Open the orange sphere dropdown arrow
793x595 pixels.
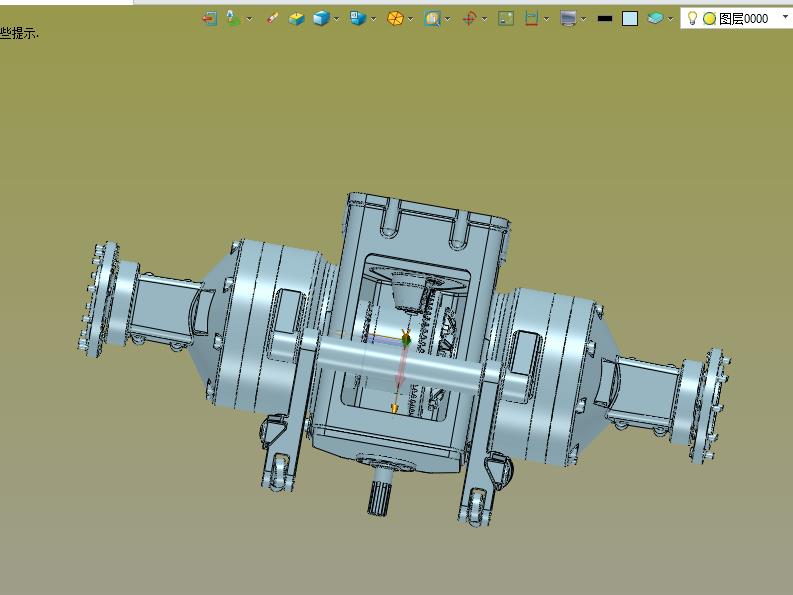410,19
